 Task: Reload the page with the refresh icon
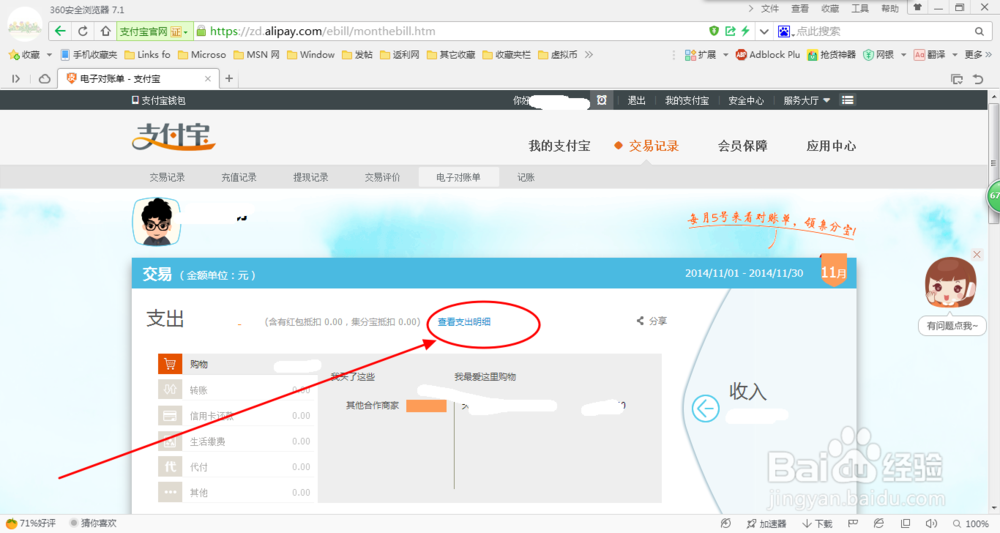(83, 31)
